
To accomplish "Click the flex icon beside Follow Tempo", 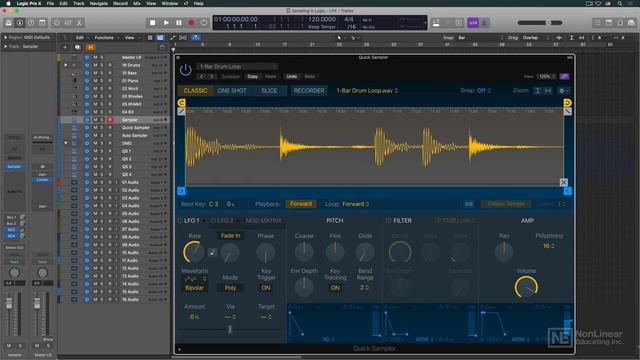I will click(469, 204).
